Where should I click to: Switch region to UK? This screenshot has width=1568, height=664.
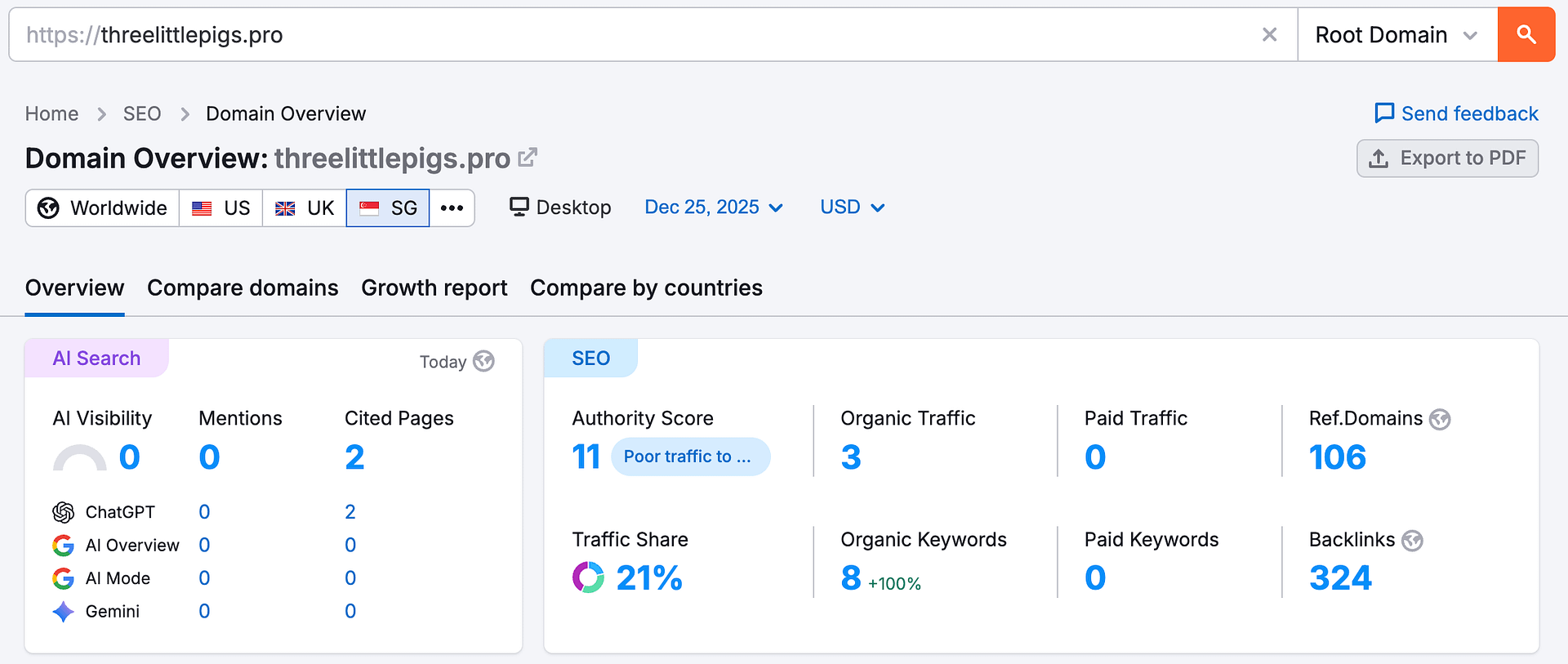coord(305,207)
